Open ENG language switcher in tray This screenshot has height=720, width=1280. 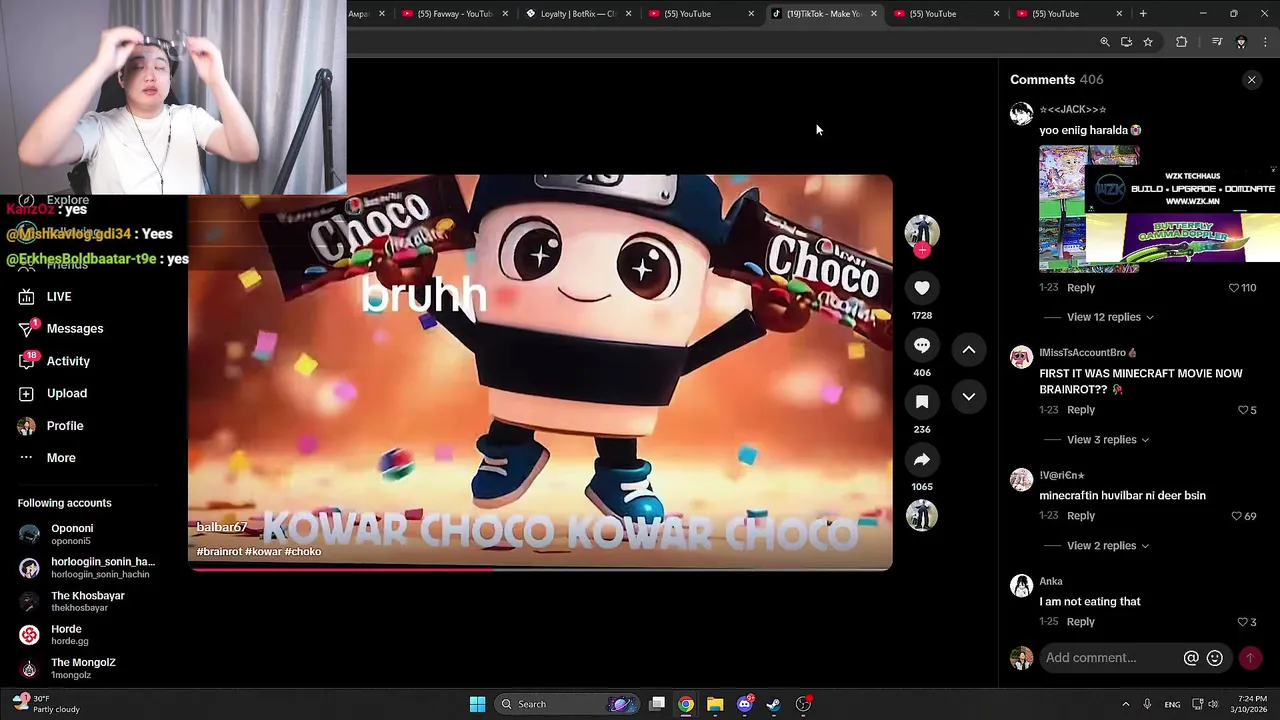click(1172, 704)
